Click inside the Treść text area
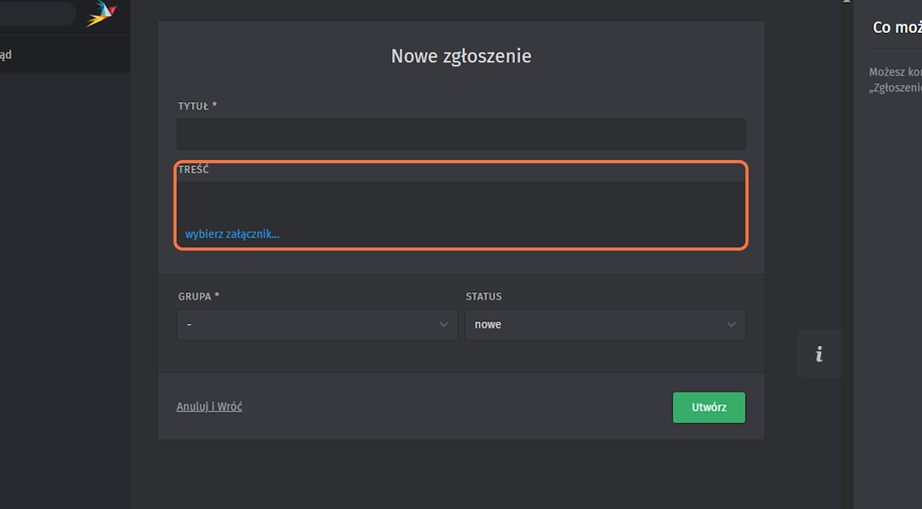 coord(460,203)
